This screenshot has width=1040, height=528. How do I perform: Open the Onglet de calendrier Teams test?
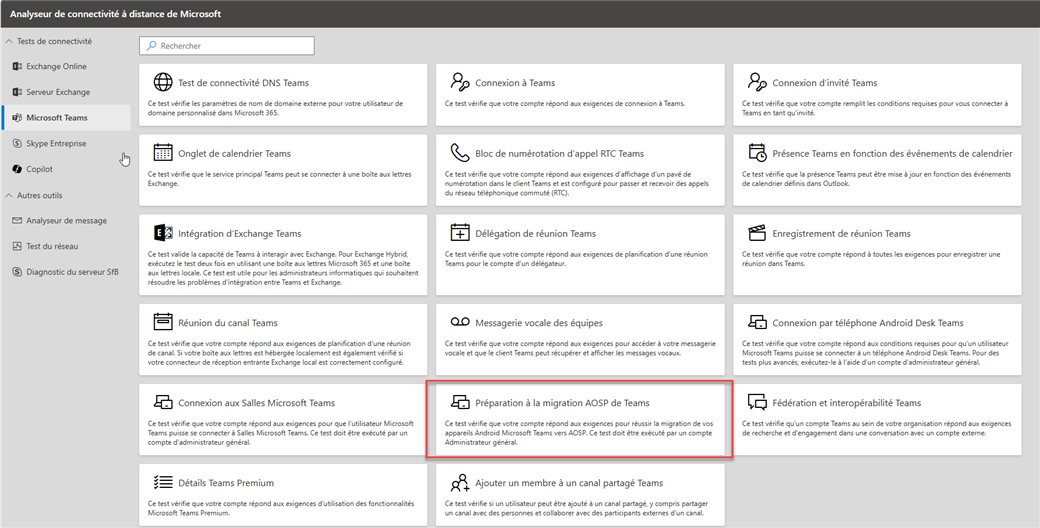coord(283,170)
